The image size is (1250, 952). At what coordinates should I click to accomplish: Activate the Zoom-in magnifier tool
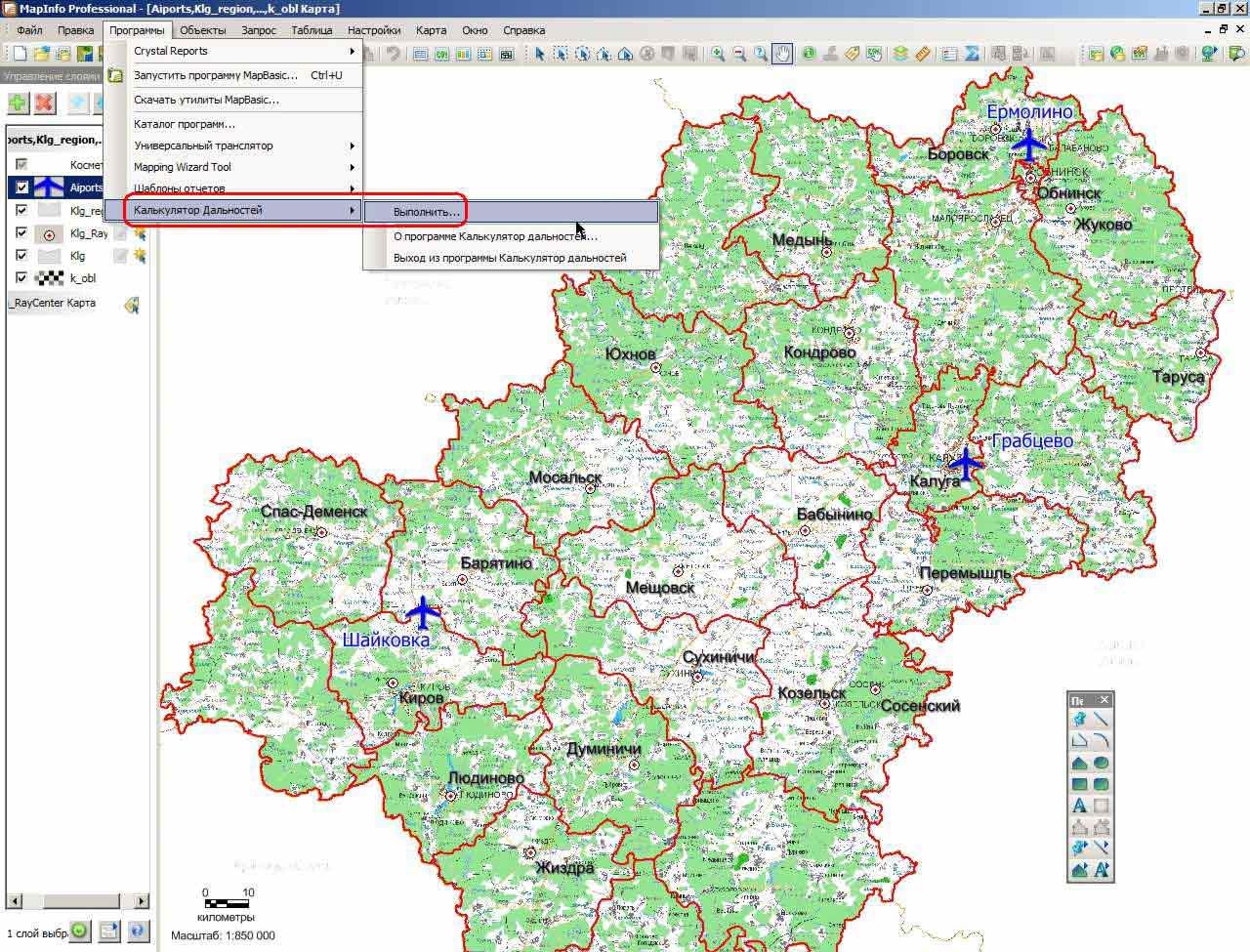[x=718, y=54]
